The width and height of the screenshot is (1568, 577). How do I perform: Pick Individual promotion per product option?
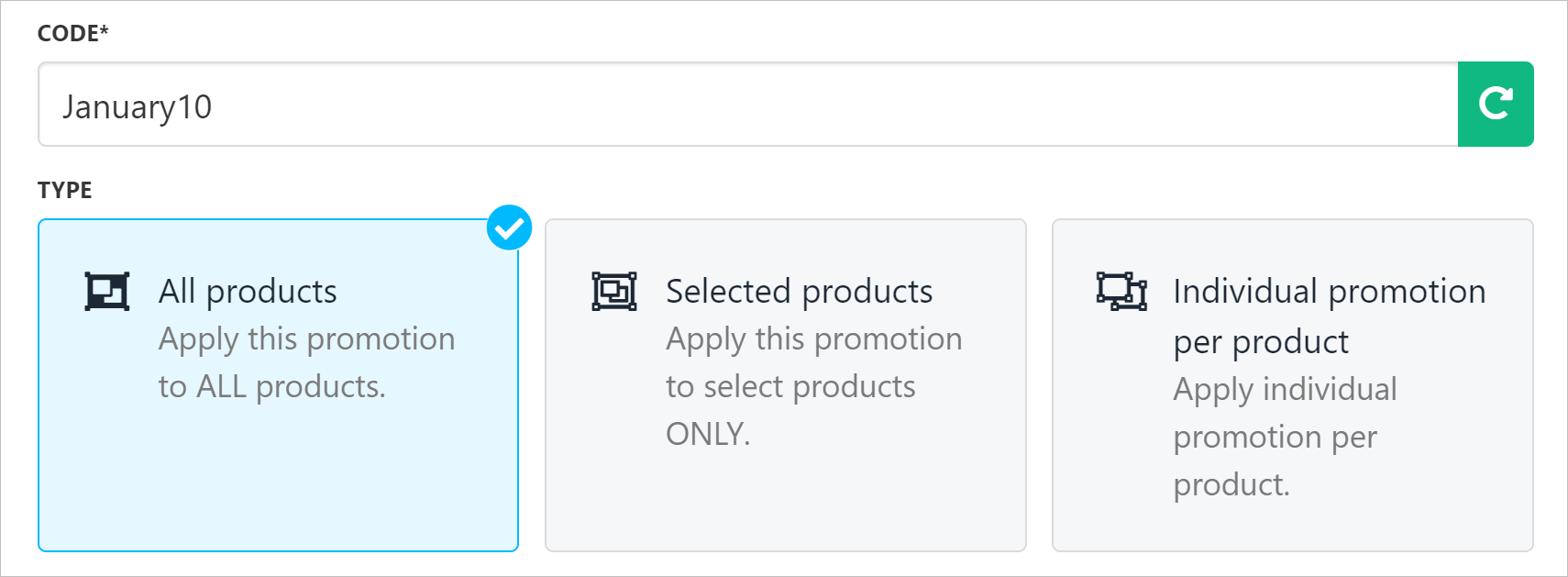click(1293, 385)
